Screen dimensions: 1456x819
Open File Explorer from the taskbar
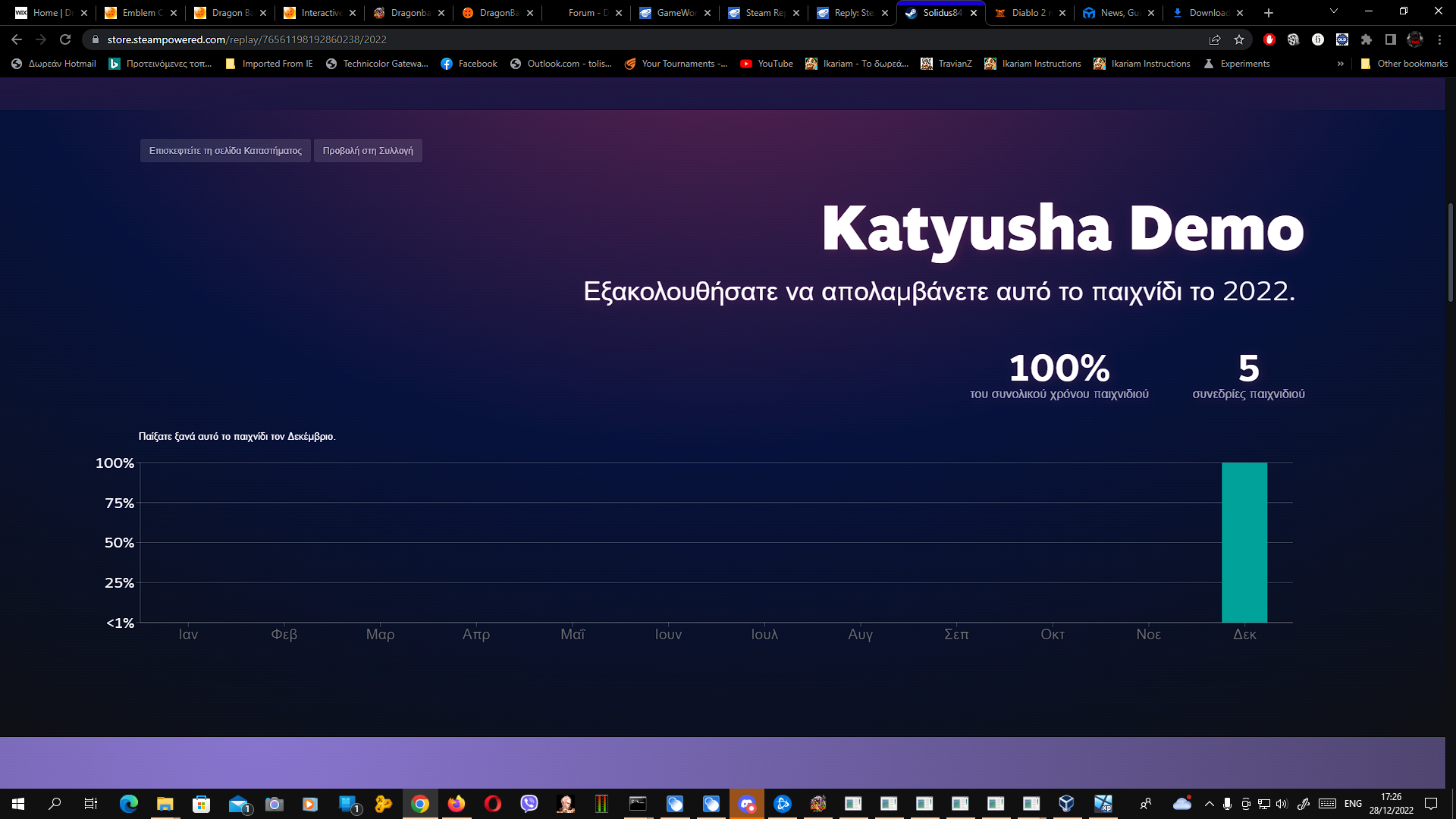coord(165,804)
